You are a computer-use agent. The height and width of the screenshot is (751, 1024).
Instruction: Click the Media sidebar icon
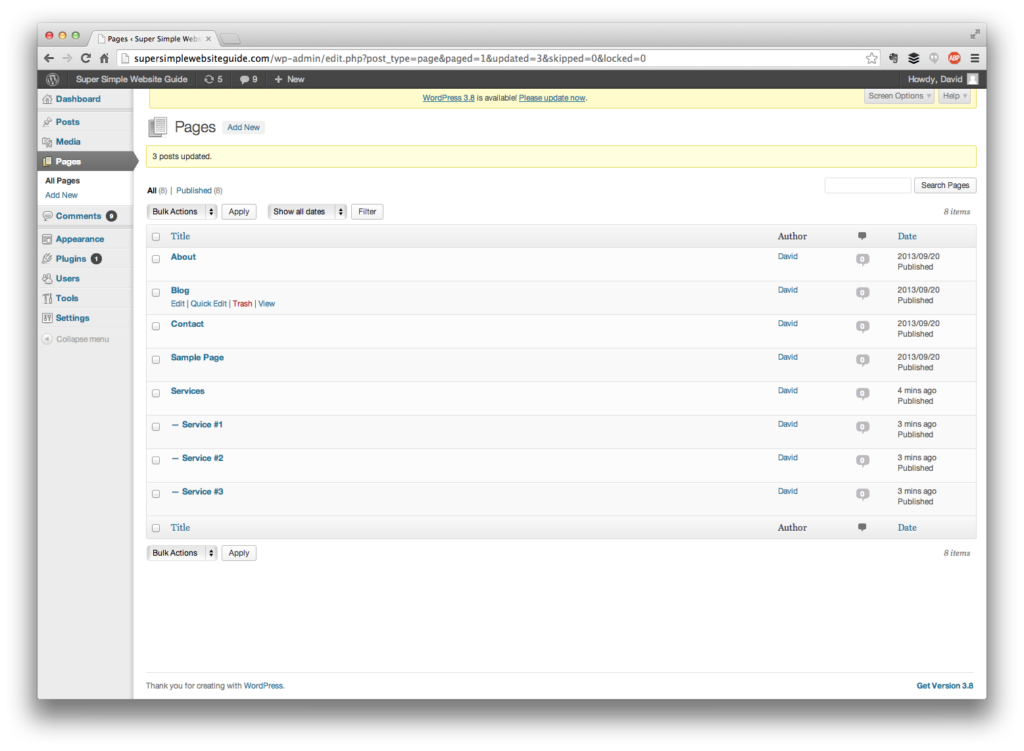(47, 142)
